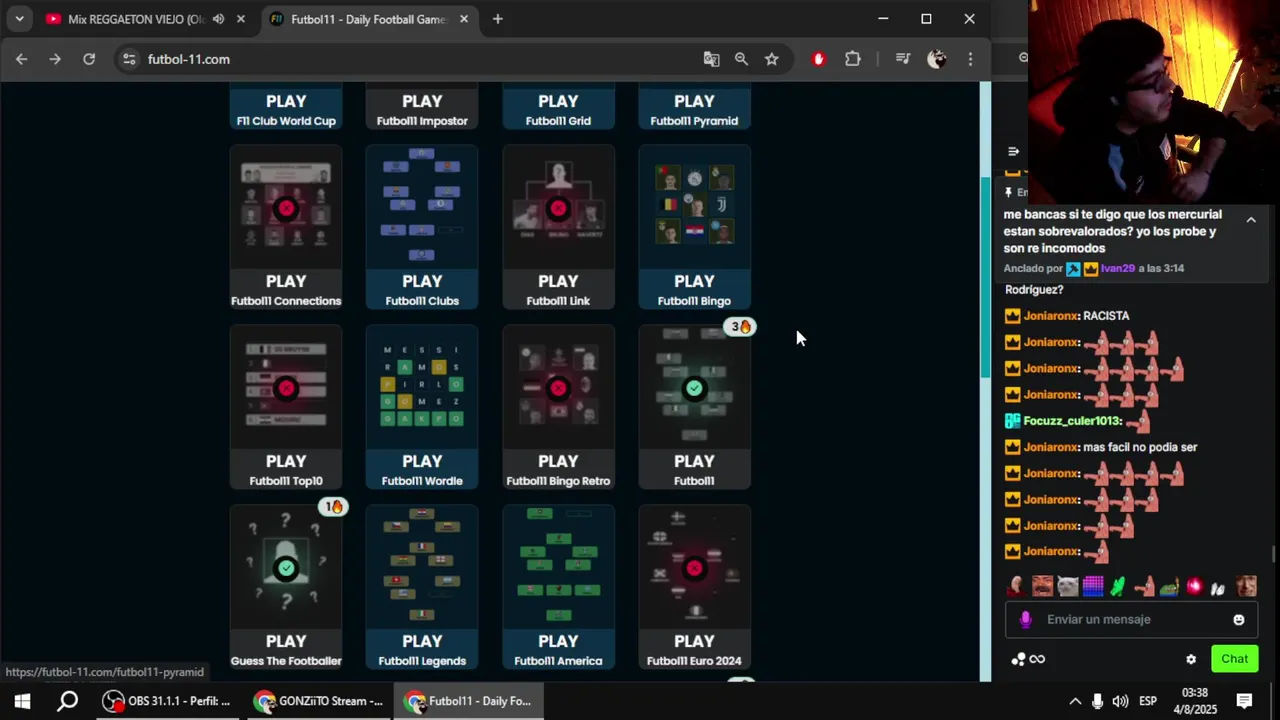Click the translate page icon
The width and height of the screenshot is (1280, 720).
point(711,59)
